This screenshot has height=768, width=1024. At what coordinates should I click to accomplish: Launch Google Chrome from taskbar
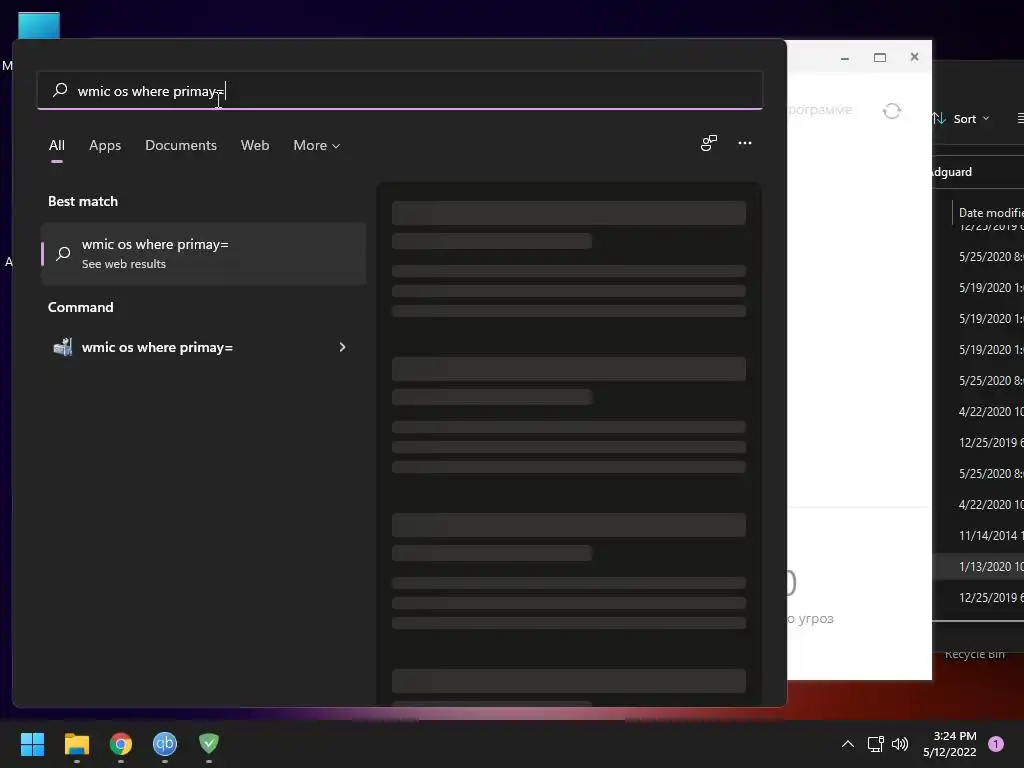coord(121,744)
